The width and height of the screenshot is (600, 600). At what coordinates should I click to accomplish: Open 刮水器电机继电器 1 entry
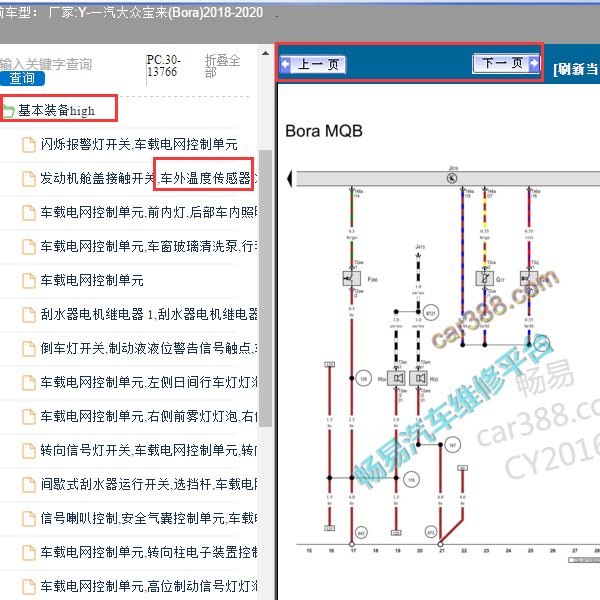[x=148, y=315]
